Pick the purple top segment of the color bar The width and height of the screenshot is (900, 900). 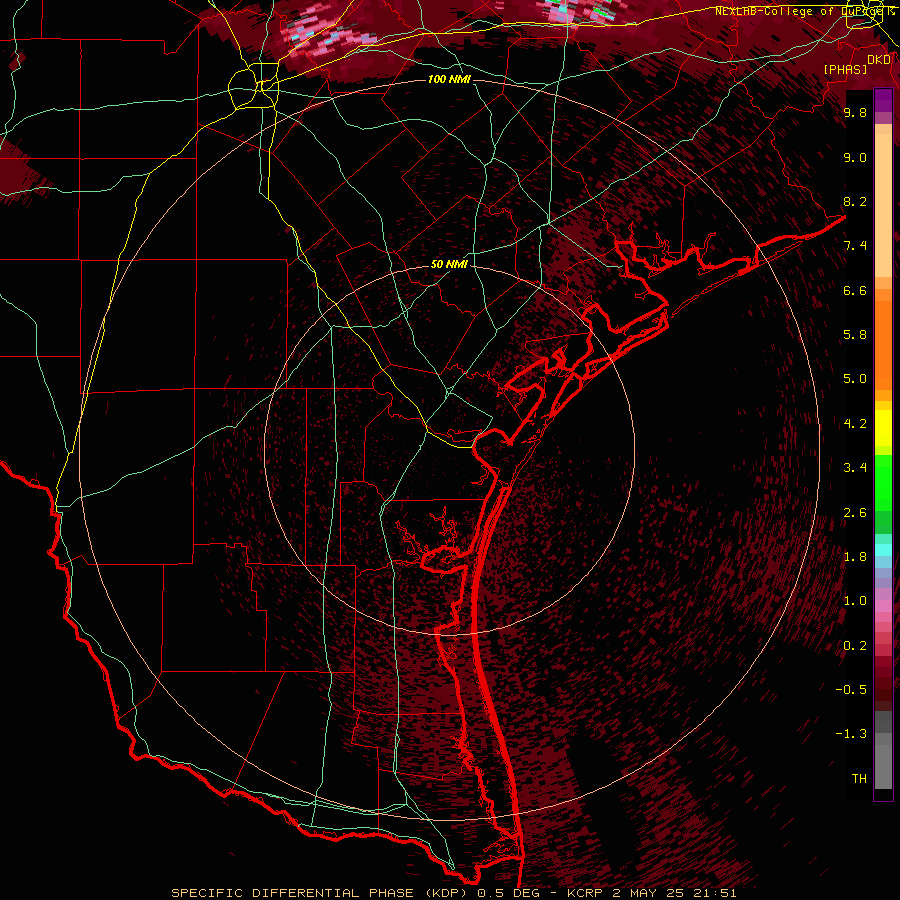(x=883, y=100)
